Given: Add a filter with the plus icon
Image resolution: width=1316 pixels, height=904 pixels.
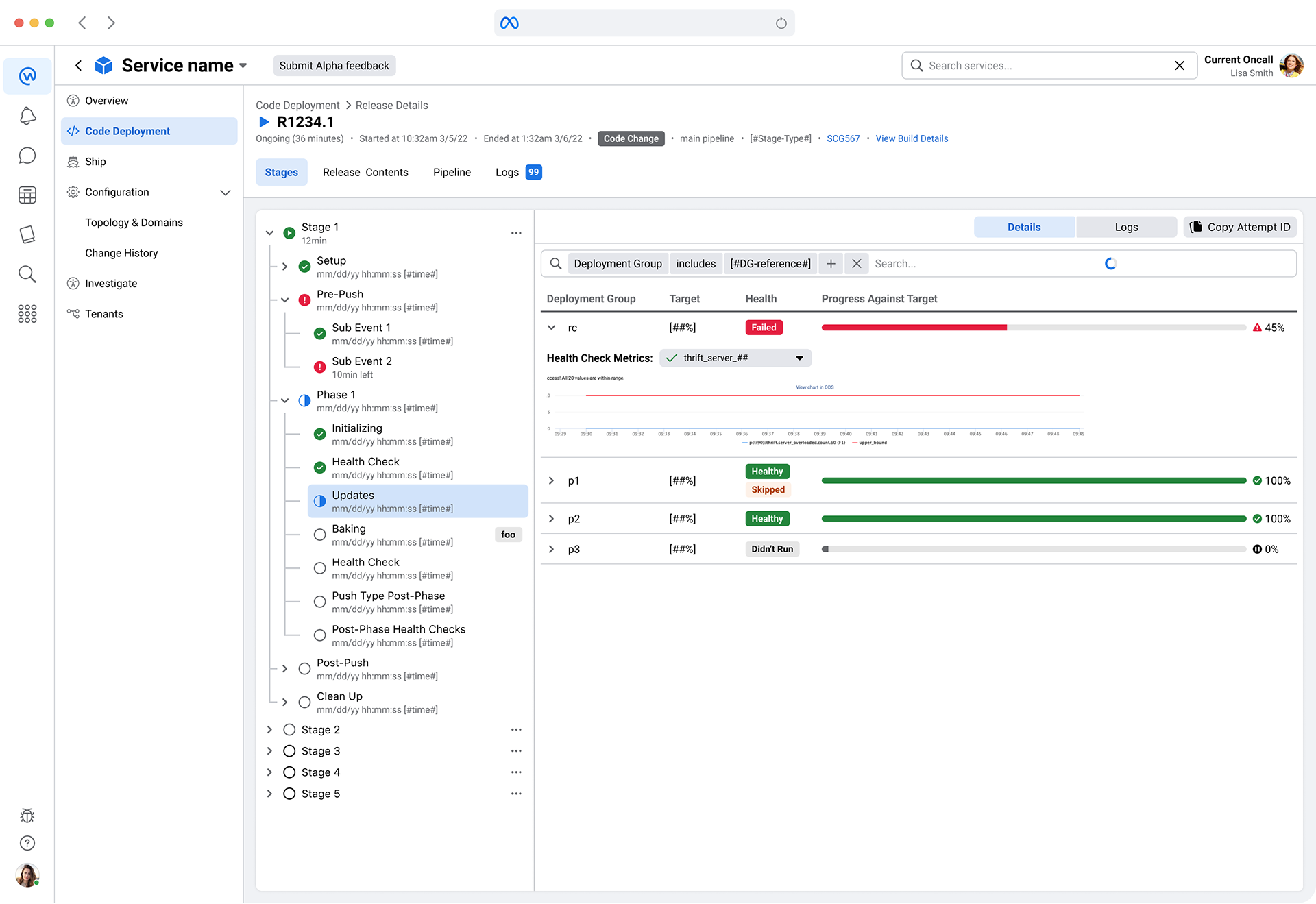Looking at the screenshot, I should (x=831, y=264).
